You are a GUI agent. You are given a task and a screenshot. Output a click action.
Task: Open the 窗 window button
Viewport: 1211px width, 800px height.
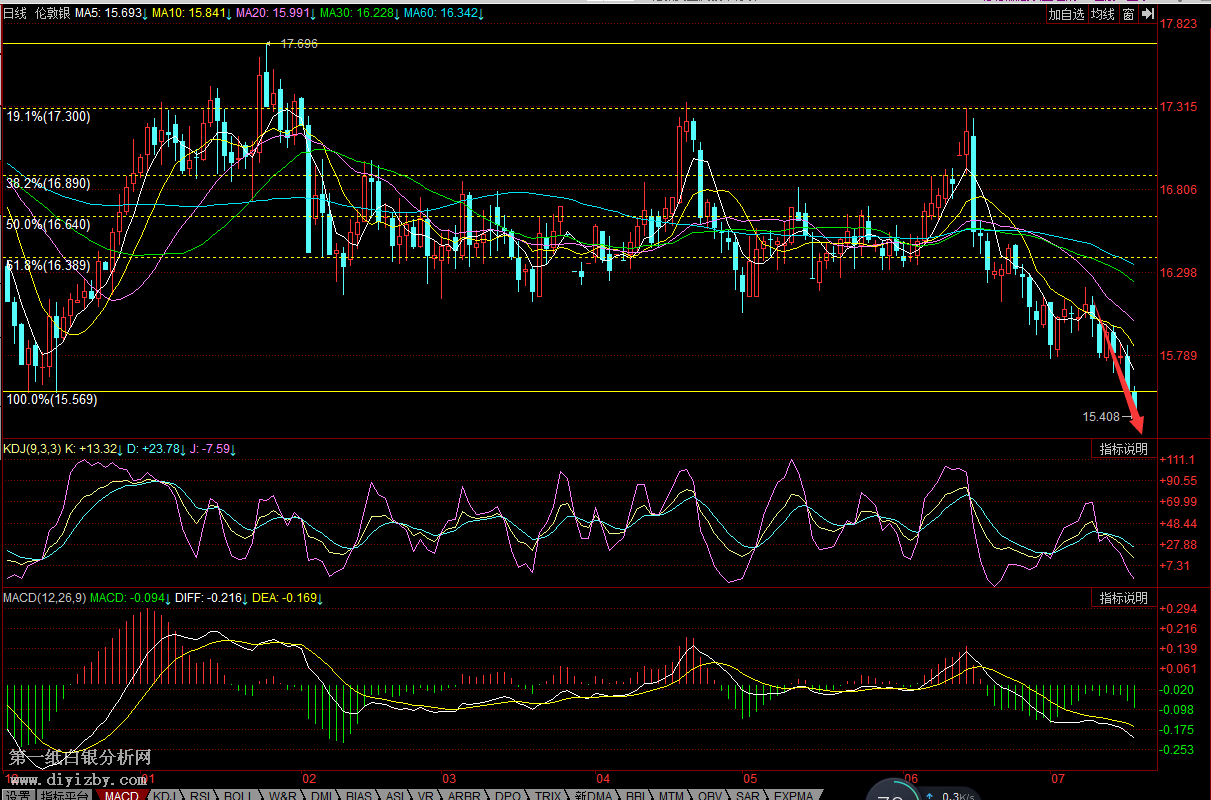click(x=1128, y=15)
